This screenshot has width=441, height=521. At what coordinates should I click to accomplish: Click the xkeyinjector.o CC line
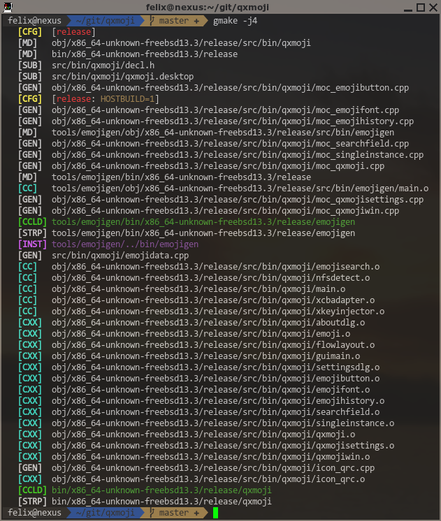click(x=201, y=311)
